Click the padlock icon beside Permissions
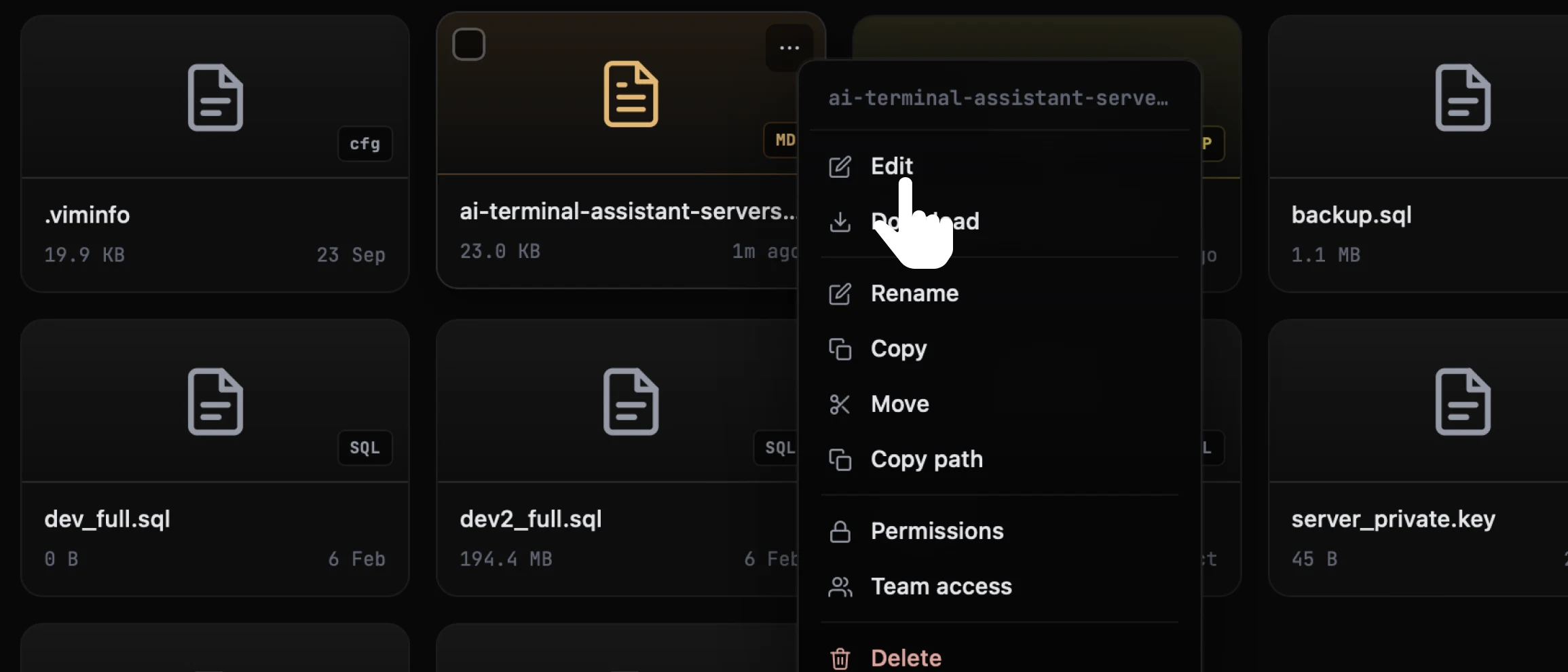Screen dimensions: 1568x672 pyautogui.click(x=840, y=531)
